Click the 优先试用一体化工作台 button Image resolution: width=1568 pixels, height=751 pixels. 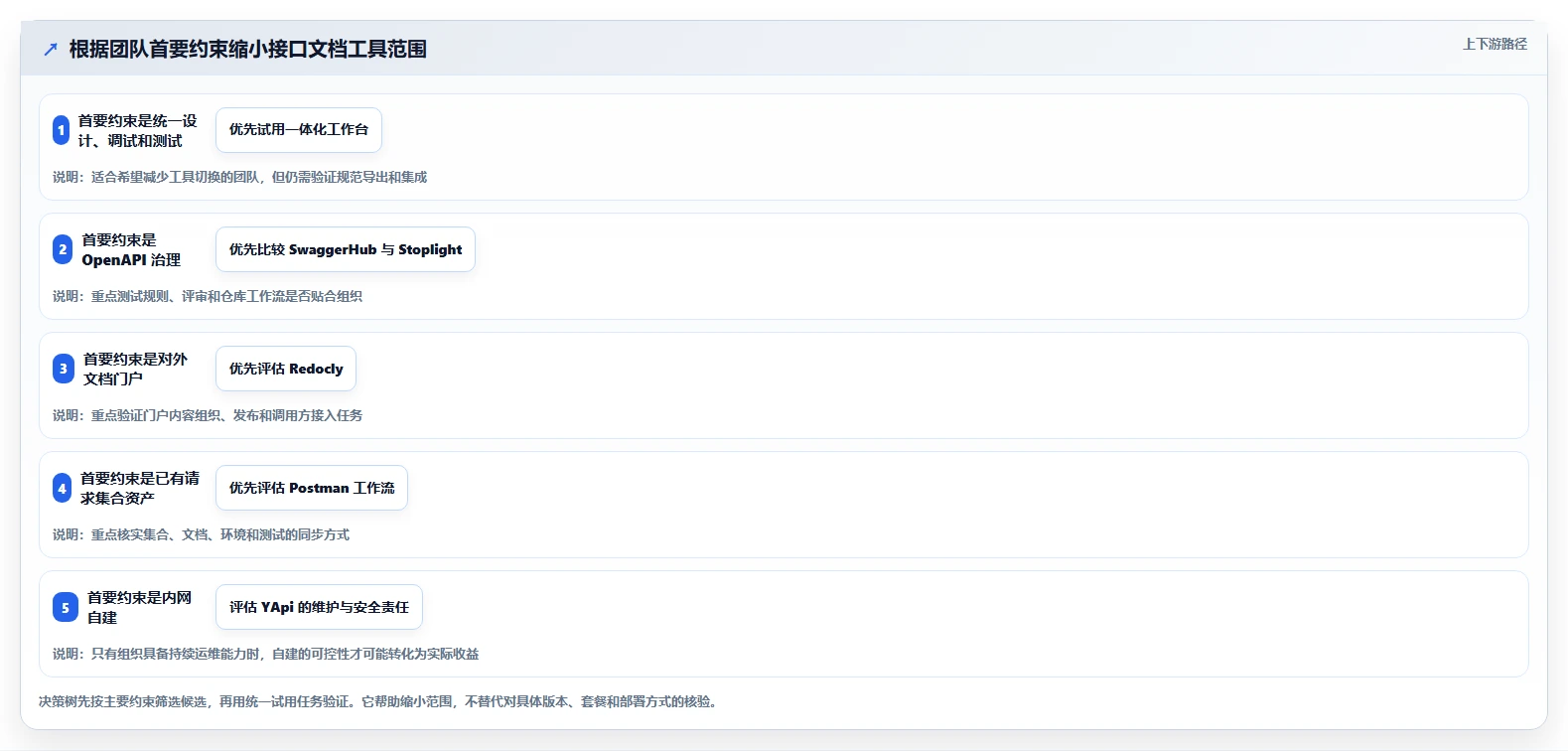[x=299, y=130]
